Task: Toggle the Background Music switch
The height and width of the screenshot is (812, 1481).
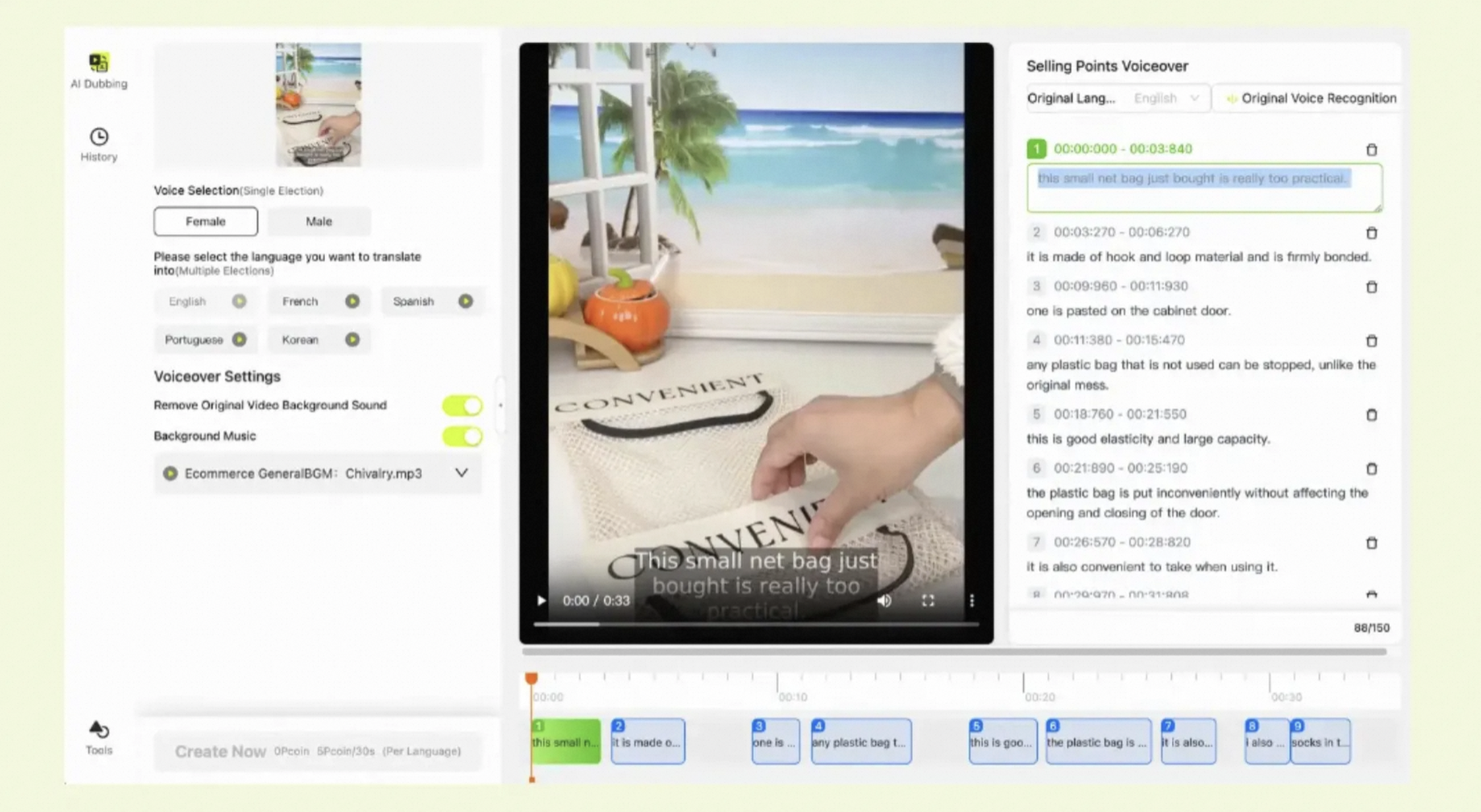Action: tap(462, 436)
